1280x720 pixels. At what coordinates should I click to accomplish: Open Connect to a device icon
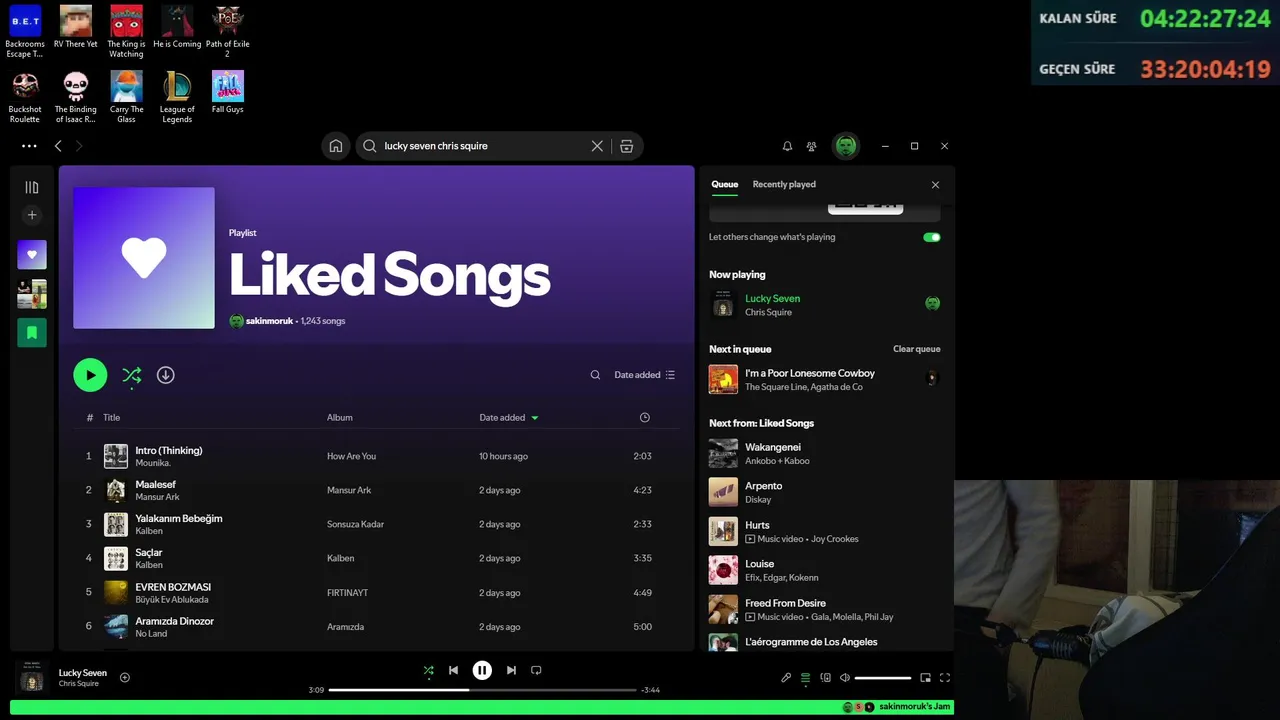tap(825, 678)
